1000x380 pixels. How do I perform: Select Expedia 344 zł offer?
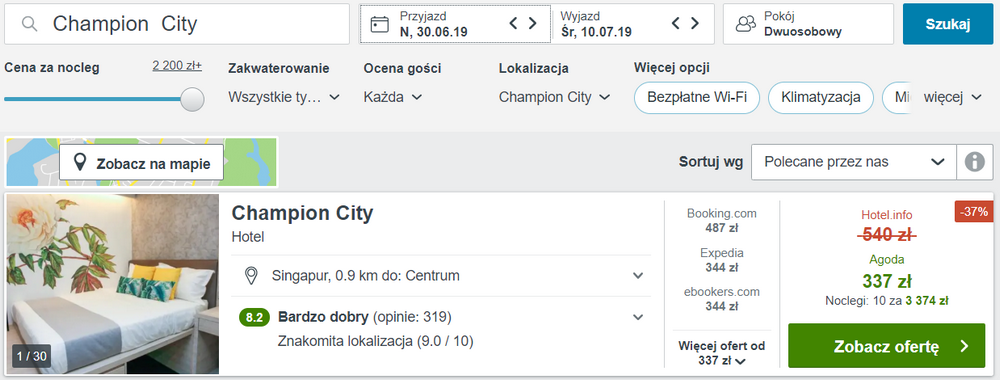(x=722, y=259)
